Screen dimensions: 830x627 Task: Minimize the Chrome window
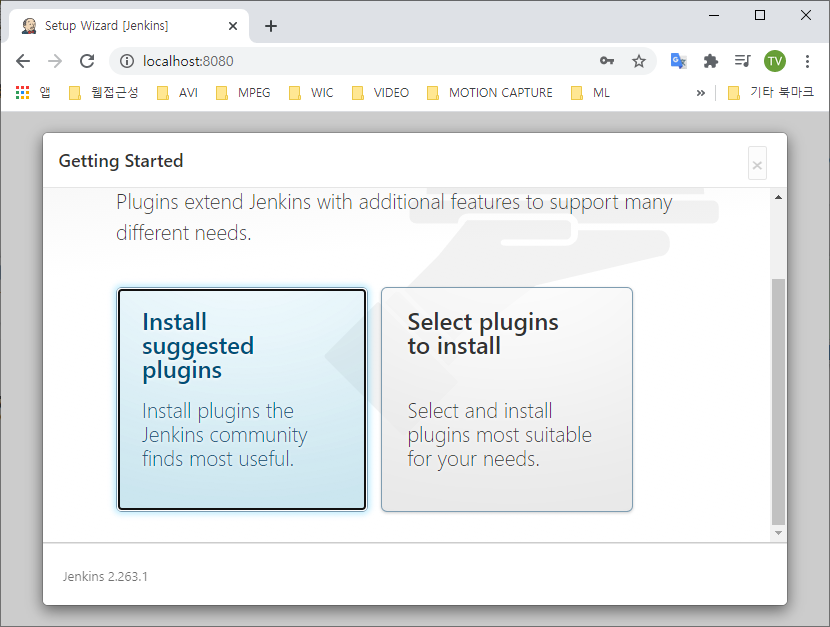[x=714, y=15]
